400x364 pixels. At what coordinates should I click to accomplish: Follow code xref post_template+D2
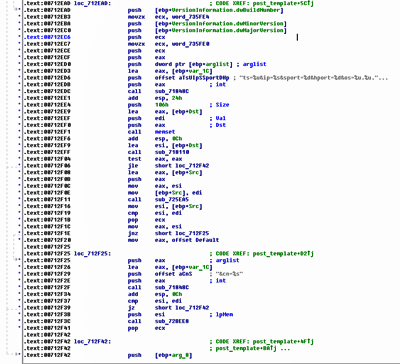(283, 254)
